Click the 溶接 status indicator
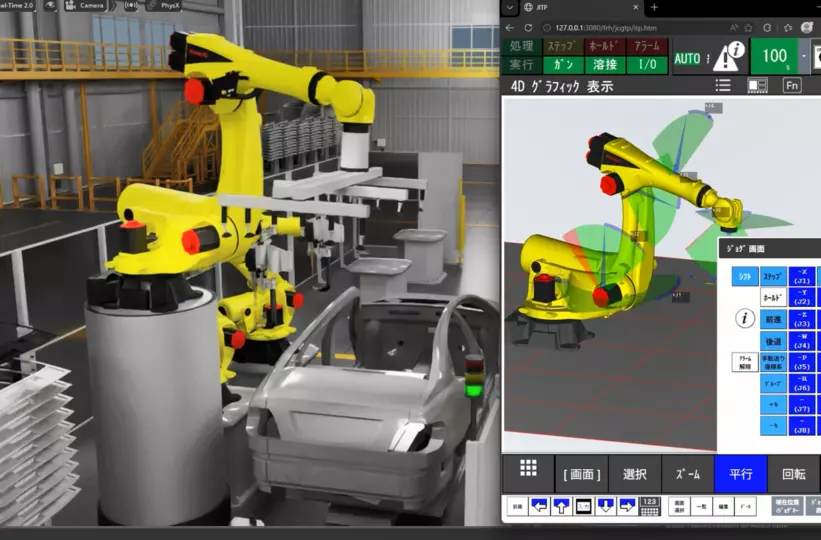Screen dimensions: 821x540 pyautogui.click(x=604, y=64)
